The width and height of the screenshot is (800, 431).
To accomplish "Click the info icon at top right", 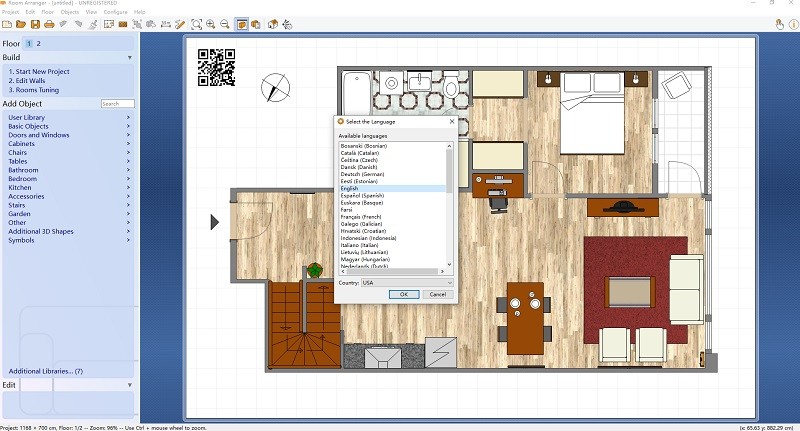I will click(794, 24).
